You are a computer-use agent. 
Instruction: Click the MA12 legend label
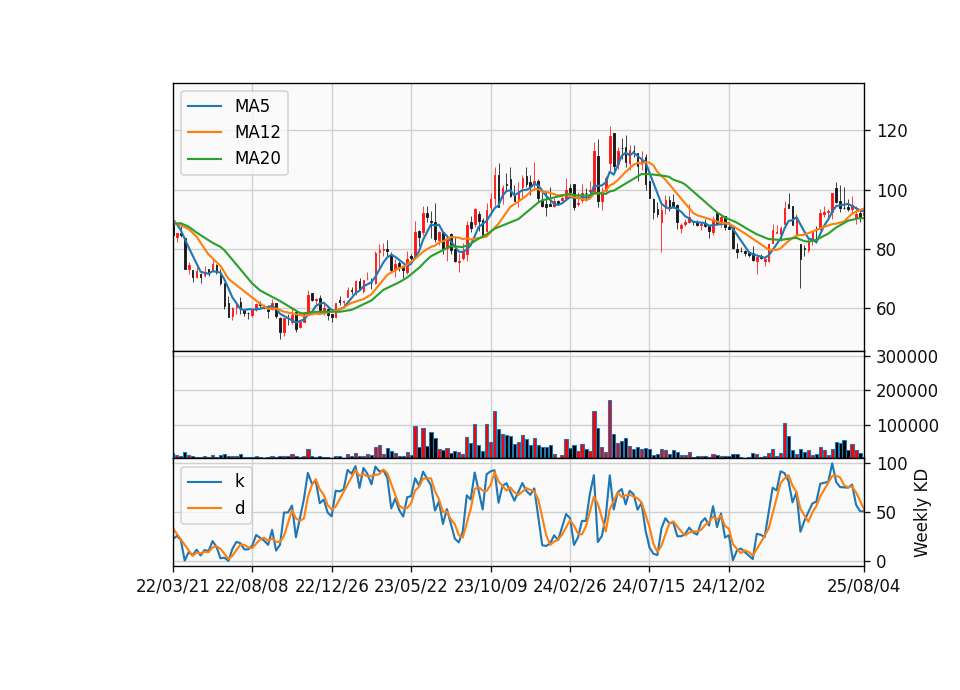(257, 132)
